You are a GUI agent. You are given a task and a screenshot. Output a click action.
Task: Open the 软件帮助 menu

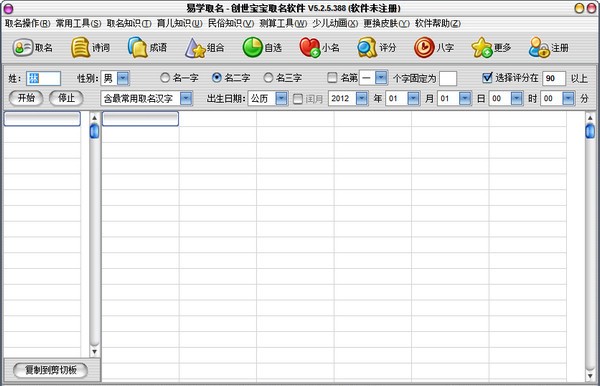pos(438,23)
